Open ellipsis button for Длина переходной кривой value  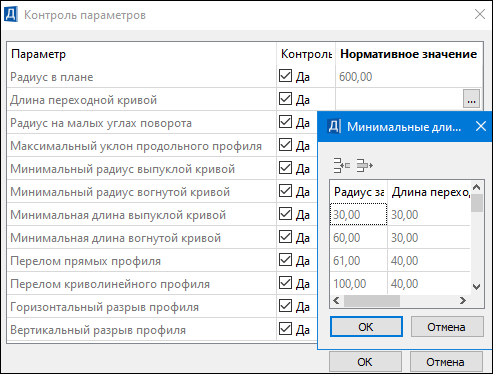pyautogui.click(x=471, y=99)
